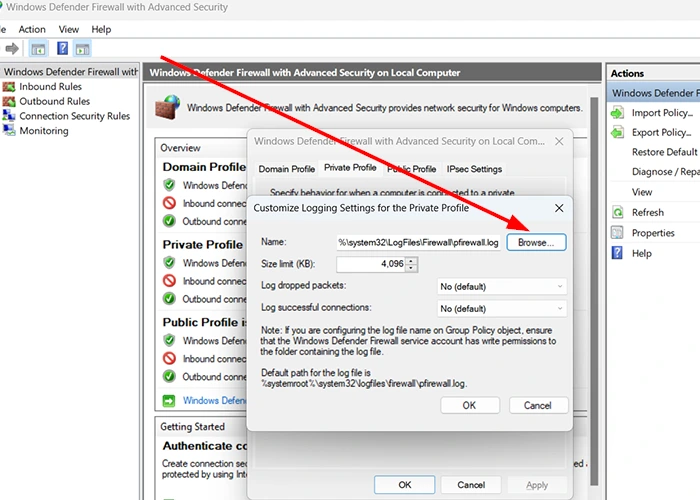Viewport: 700px width, 500px height.
Task: Click the Connection Security Rules tree icon
Action: [8, 116]
